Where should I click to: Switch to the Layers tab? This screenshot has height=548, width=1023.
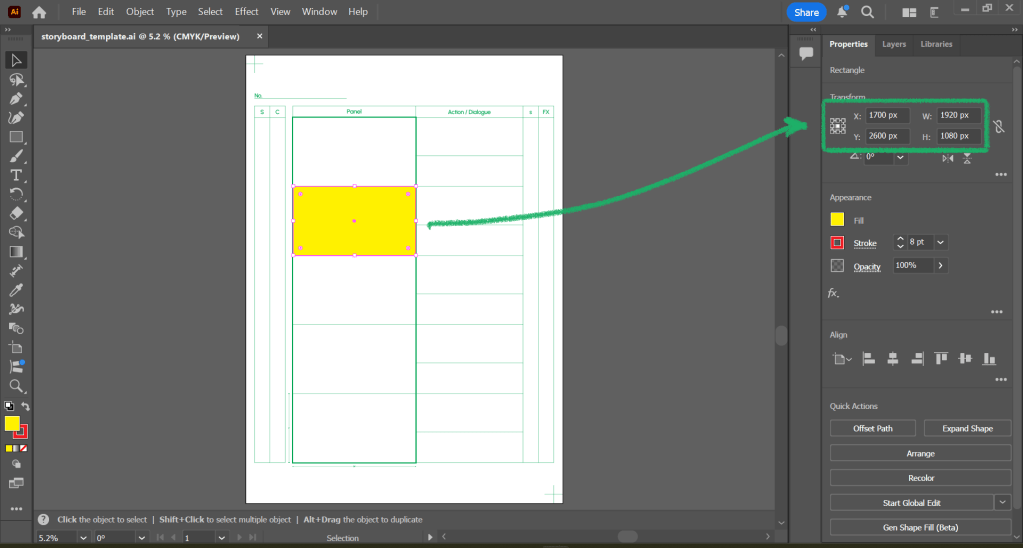tap(894, 44)
